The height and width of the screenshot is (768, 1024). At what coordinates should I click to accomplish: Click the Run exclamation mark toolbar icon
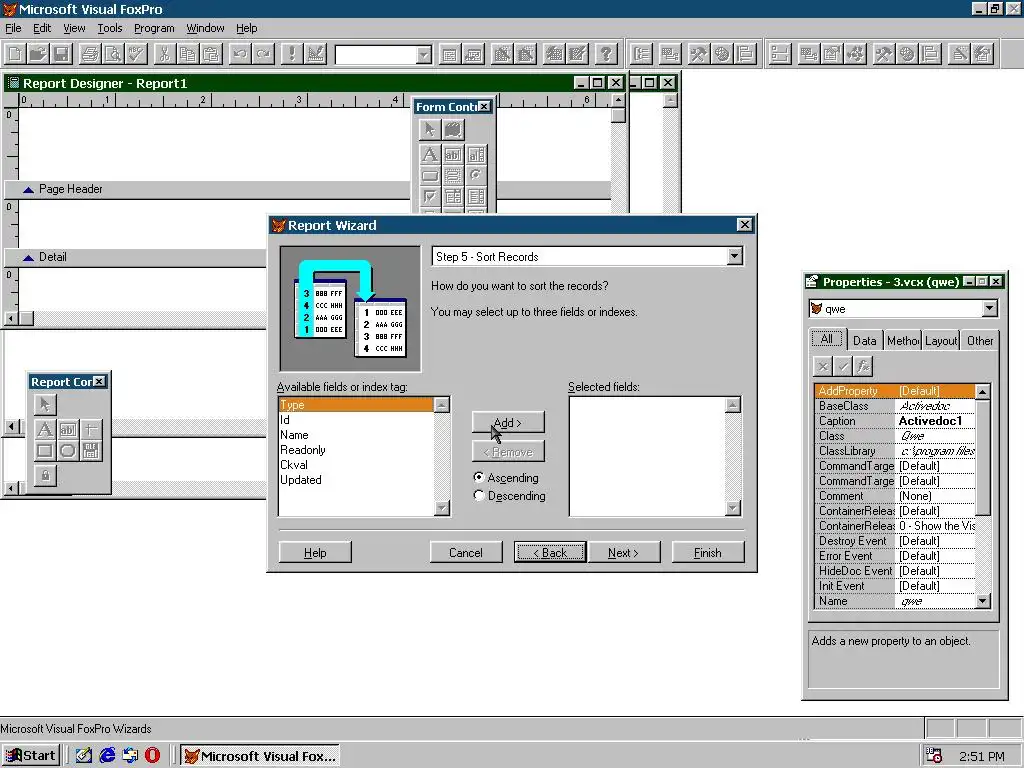coord(291,54)
